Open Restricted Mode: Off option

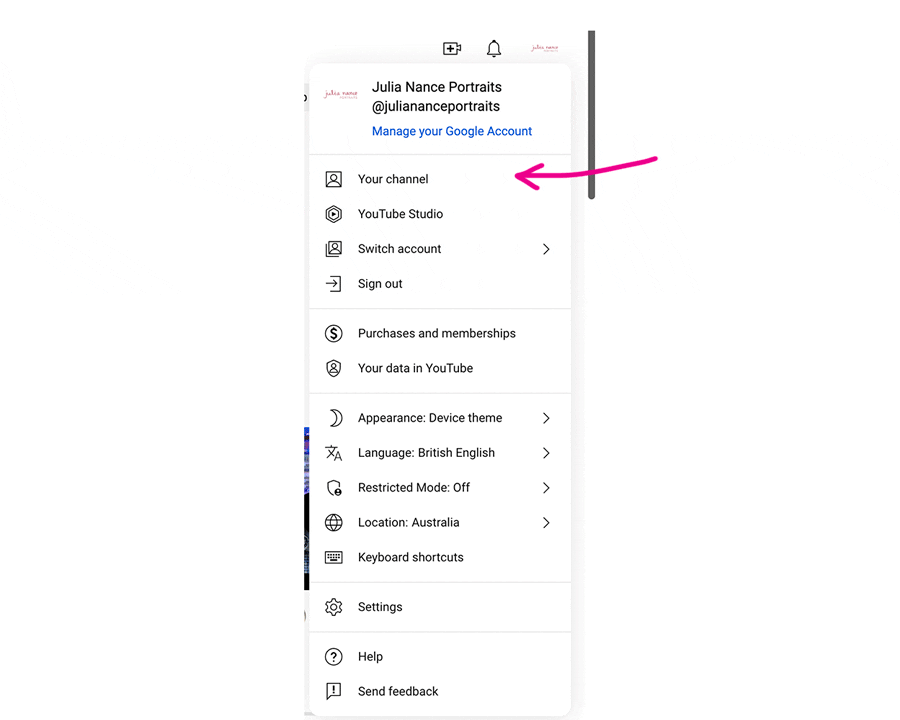440,488
